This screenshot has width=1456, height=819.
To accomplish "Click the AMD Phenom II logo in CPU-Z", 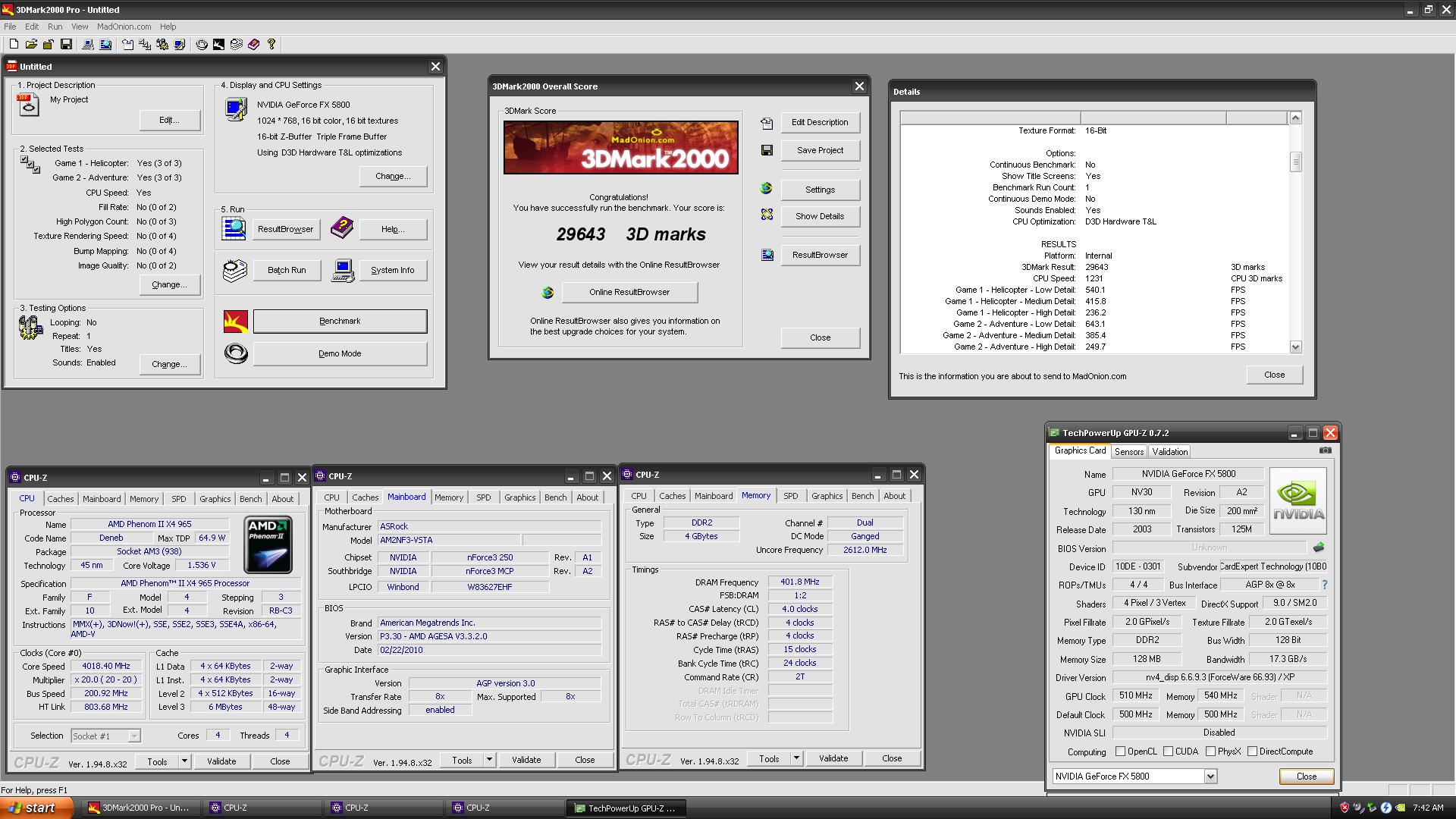I will [x=268, y=545].
